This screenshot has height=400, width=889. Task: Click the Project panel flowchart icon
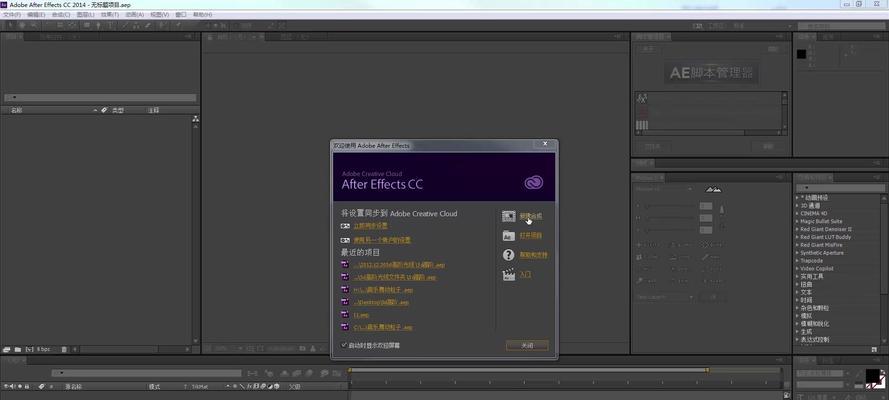(x=196, y=118)
